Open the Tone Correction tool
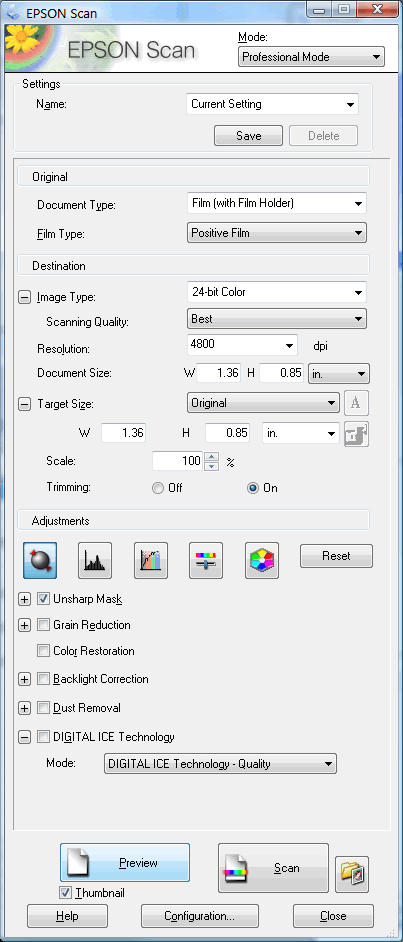The width and height of the screenshot is (403, 942). point(151,561)
